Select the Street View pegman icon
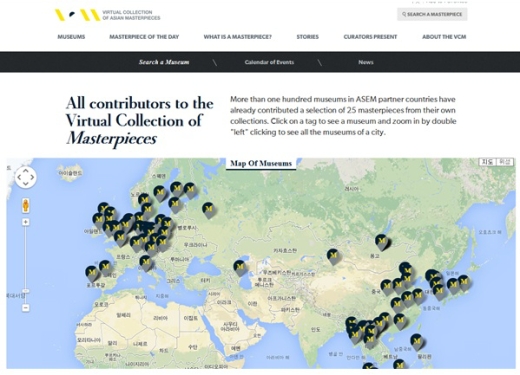This screenshot has height=375, width=520. (26, 205)
